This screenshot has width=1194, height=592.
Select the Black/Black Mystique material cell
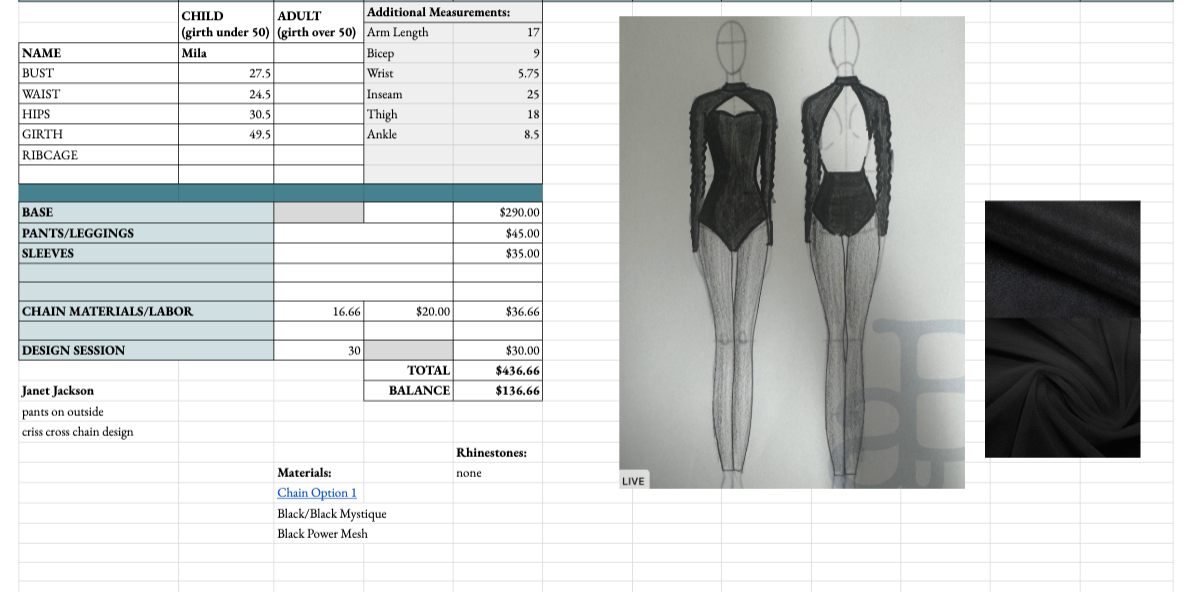pos(332,514)
